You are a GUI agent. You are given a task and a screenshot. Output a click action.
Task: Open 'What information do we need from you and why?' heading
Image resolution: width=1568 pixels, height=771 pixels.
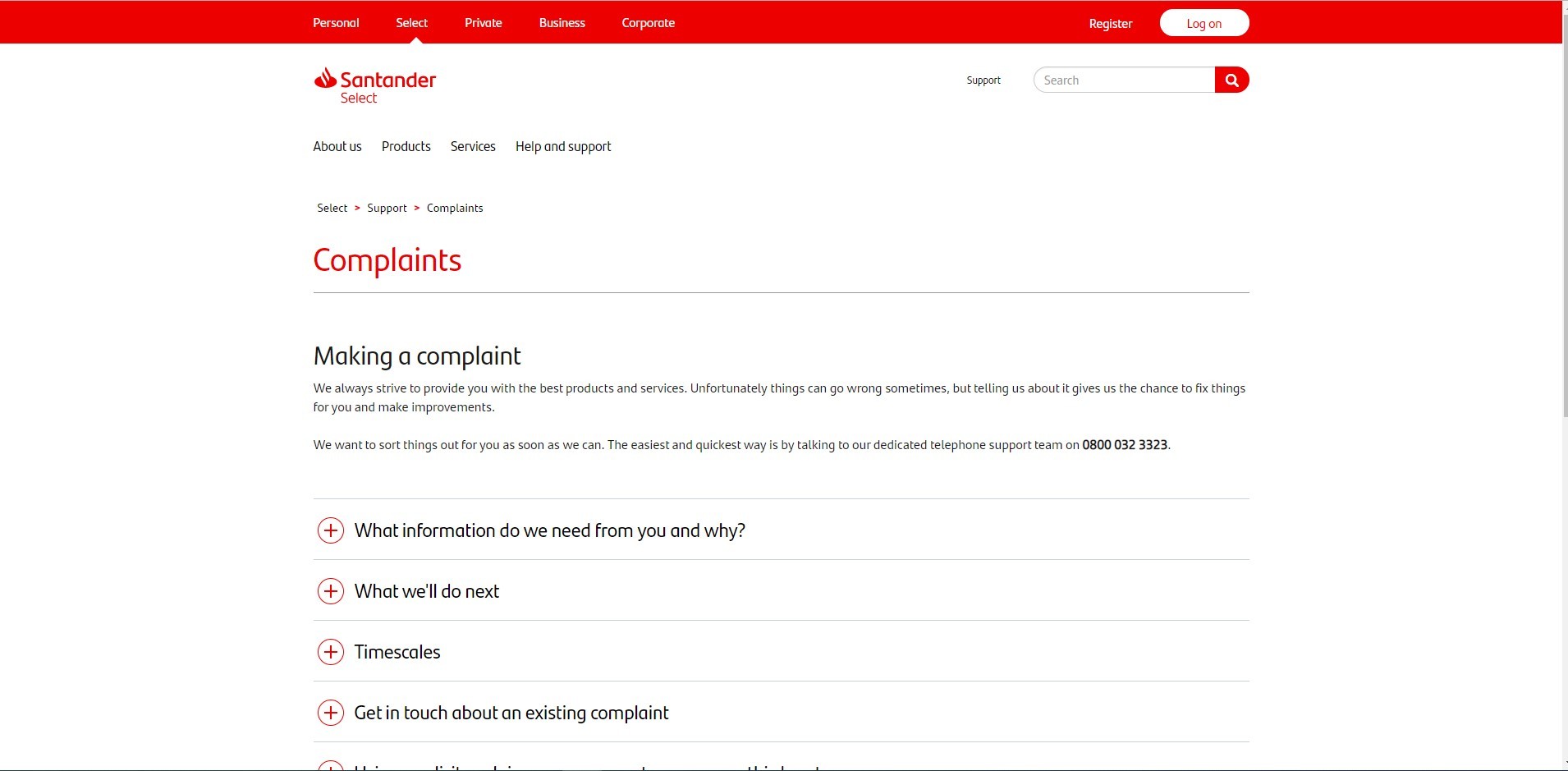tap(550, 530)
